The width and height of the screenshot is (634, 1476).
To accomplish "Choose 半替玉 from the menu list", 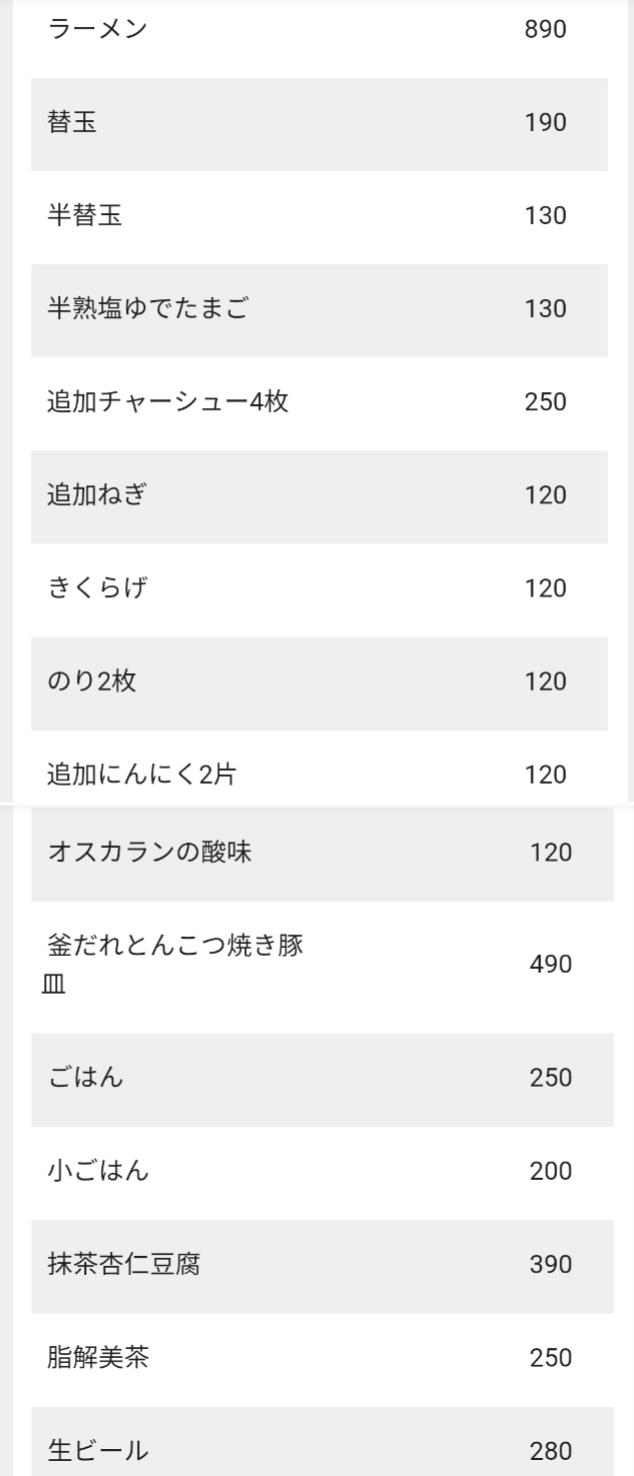I will 84,216.
